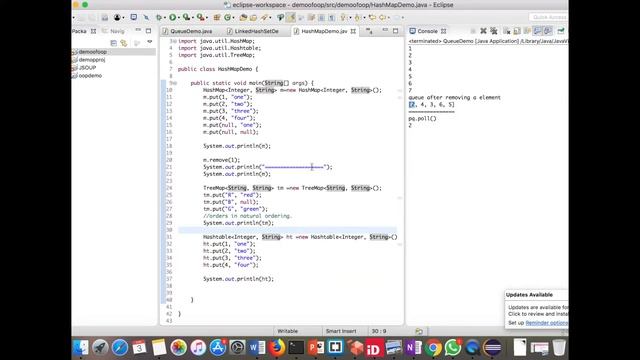
Task: Click the comment '//orders in natural ordering.'
Action: (247, 216)
